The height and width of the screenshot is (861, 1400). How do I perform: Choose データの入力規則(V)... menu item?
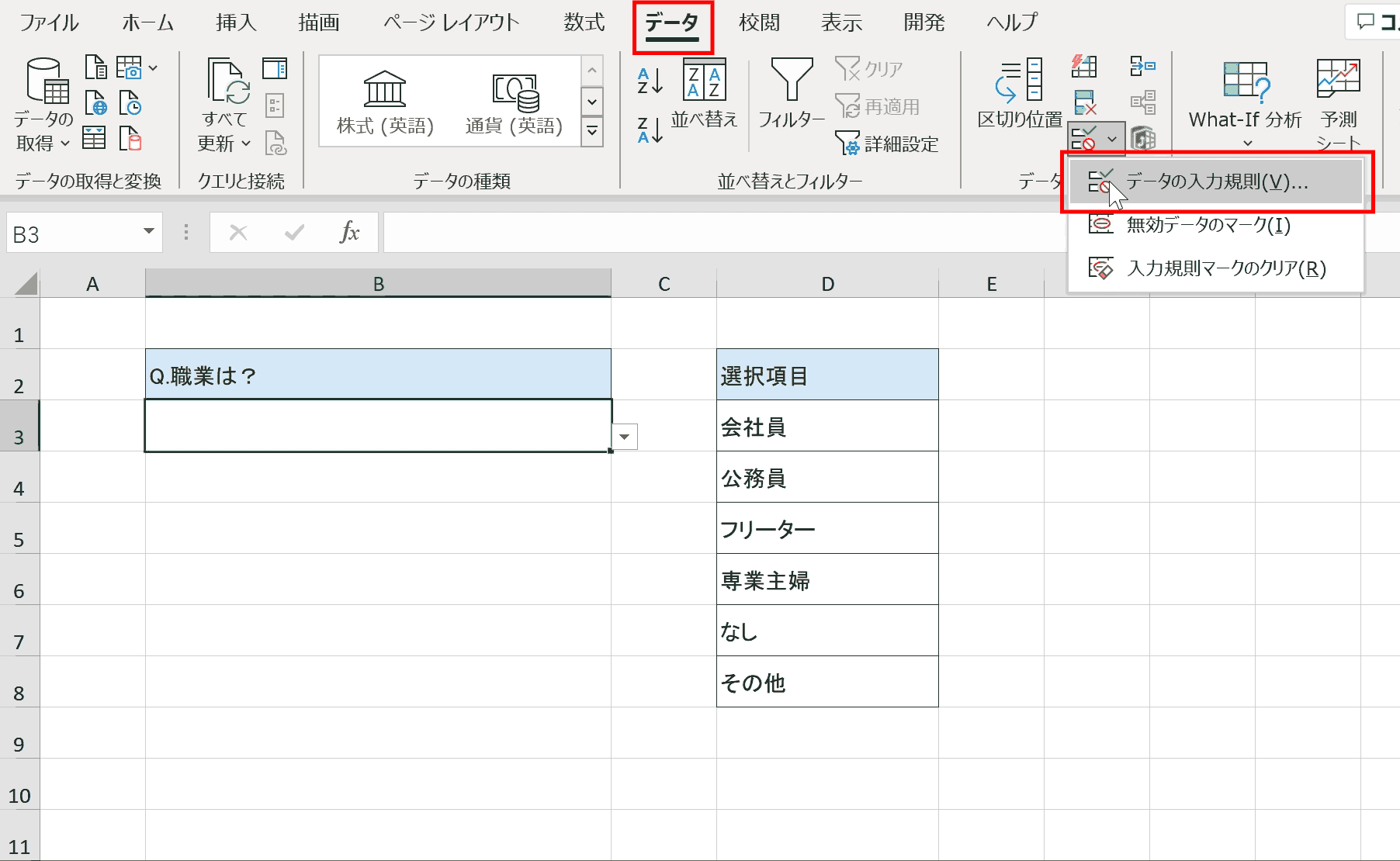[1216, 182]
